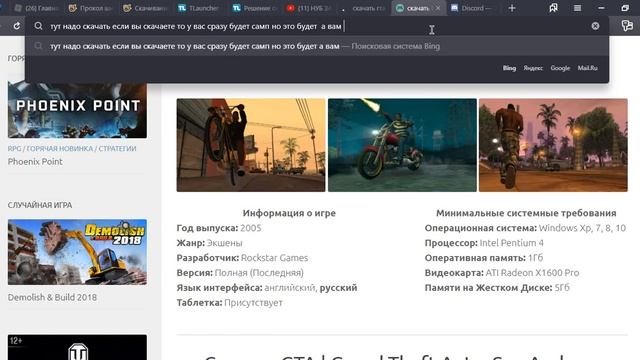Search with Mail.Ru engine
The width and height of the screenshot is (640, 360).
587,68
